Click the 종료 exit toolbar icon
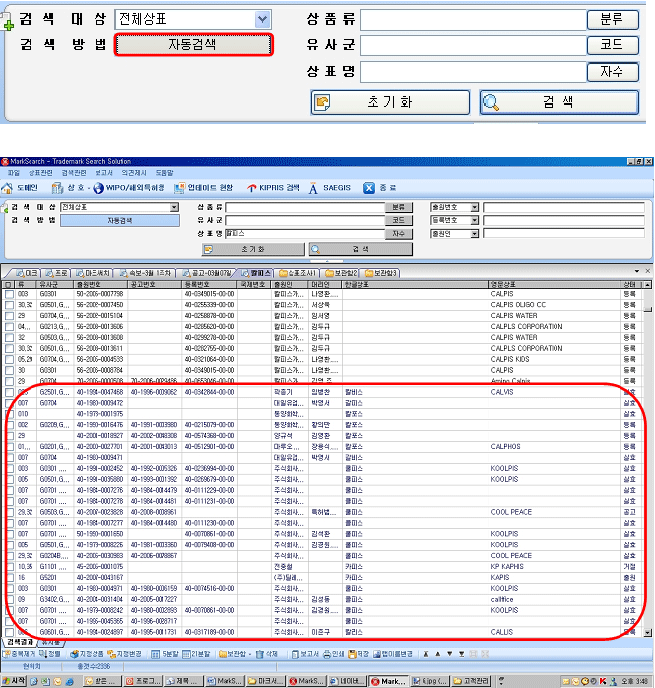 [x=369, y=188]
